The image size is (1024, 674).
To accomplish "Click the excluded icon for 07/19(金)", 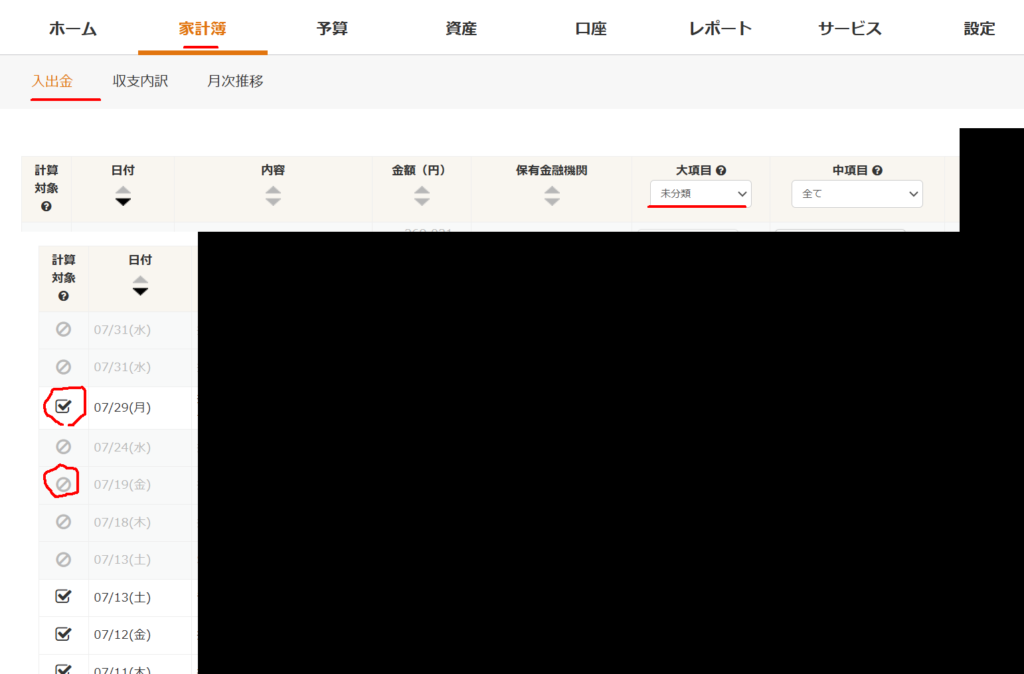I will point(63,484).
